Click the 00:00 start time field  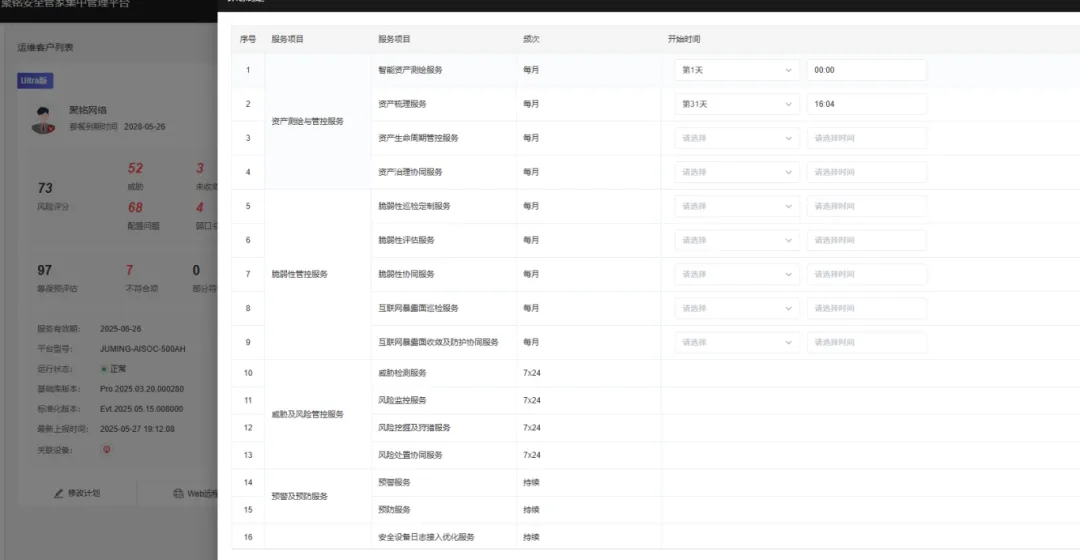pyautogui.click(x=866, y=70)
